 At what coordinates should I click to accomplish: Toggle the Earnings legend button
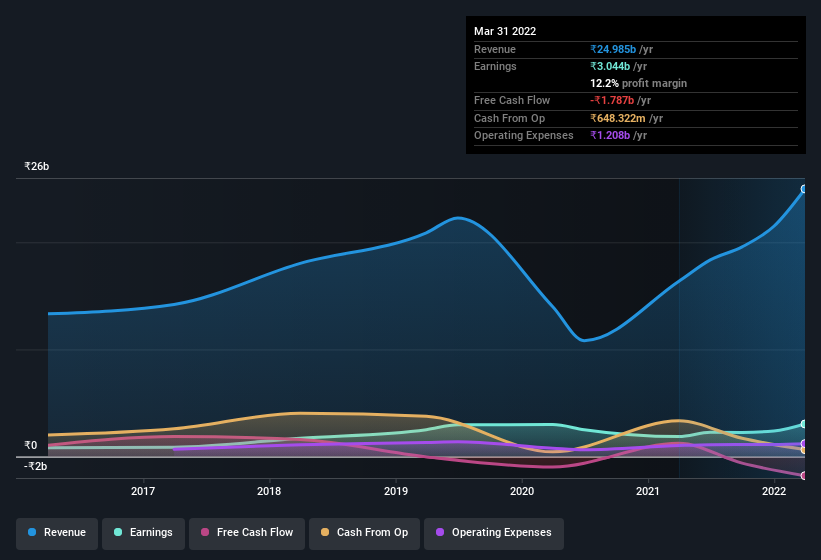click(x=143, y=533)
